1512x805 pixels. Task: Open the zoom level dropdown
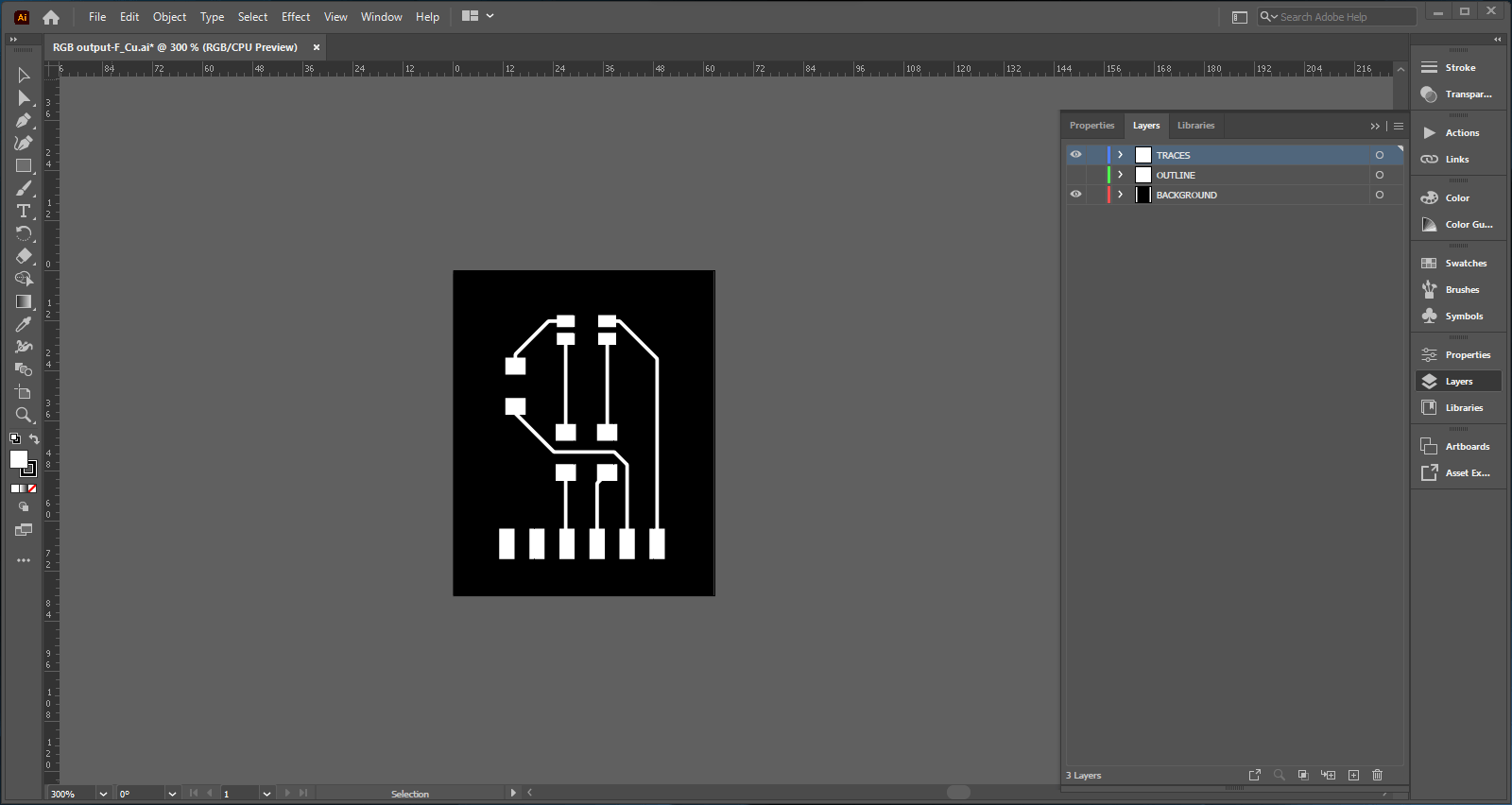click(x=103, y=794)
